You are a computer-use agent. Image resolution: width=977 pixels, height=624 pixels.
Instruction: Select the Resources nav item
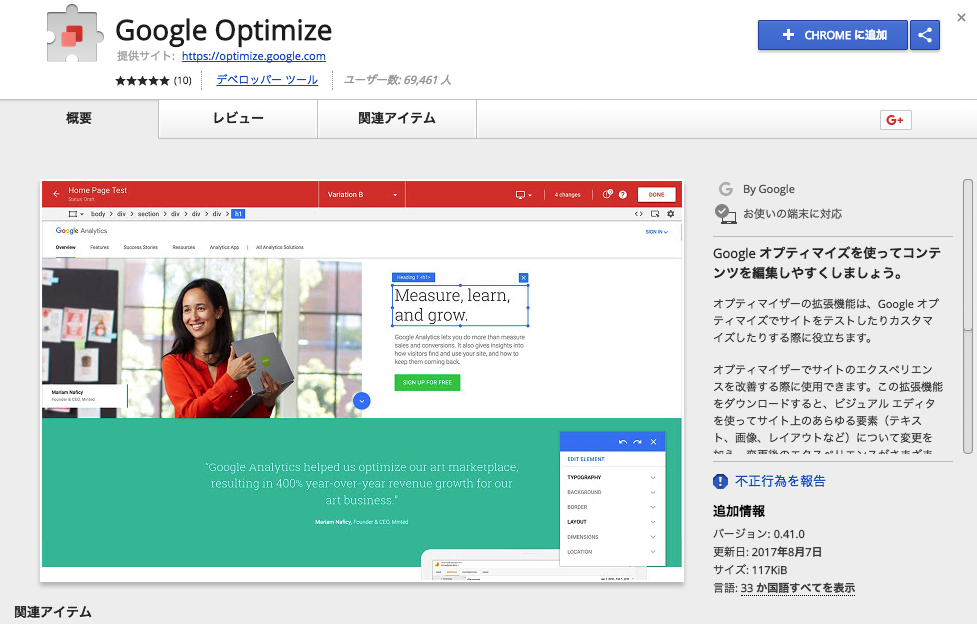pyautogui.click(x=184, y=247)
